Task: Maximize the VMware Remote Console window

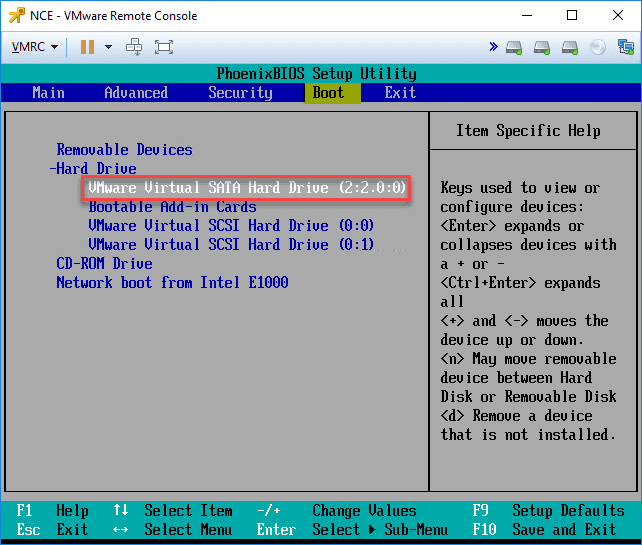Action: click(572, 16)
